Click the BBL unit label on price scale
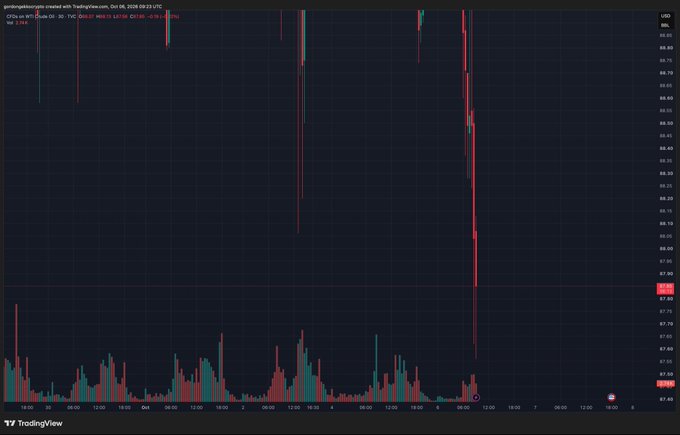680x435 pixels. (x=665, y=26)
